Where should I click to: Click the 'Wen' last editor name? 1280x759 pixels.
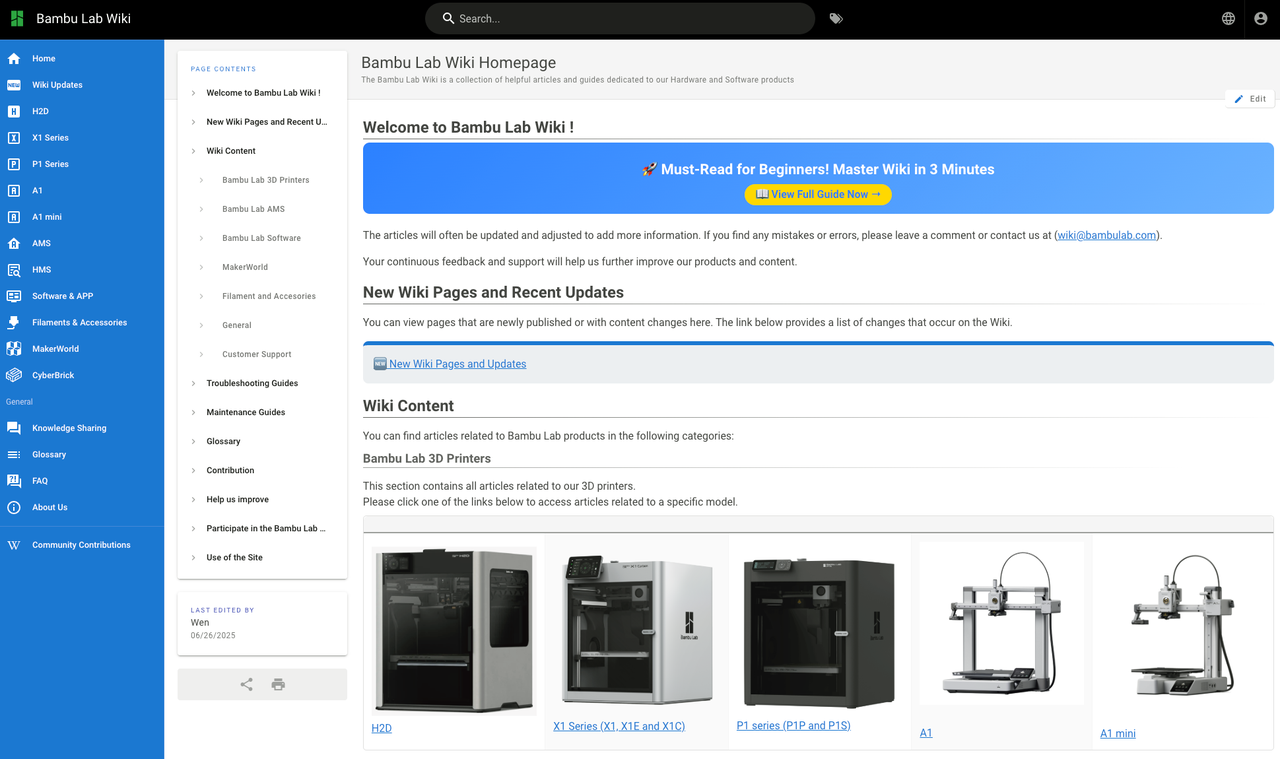pos(200,622)
